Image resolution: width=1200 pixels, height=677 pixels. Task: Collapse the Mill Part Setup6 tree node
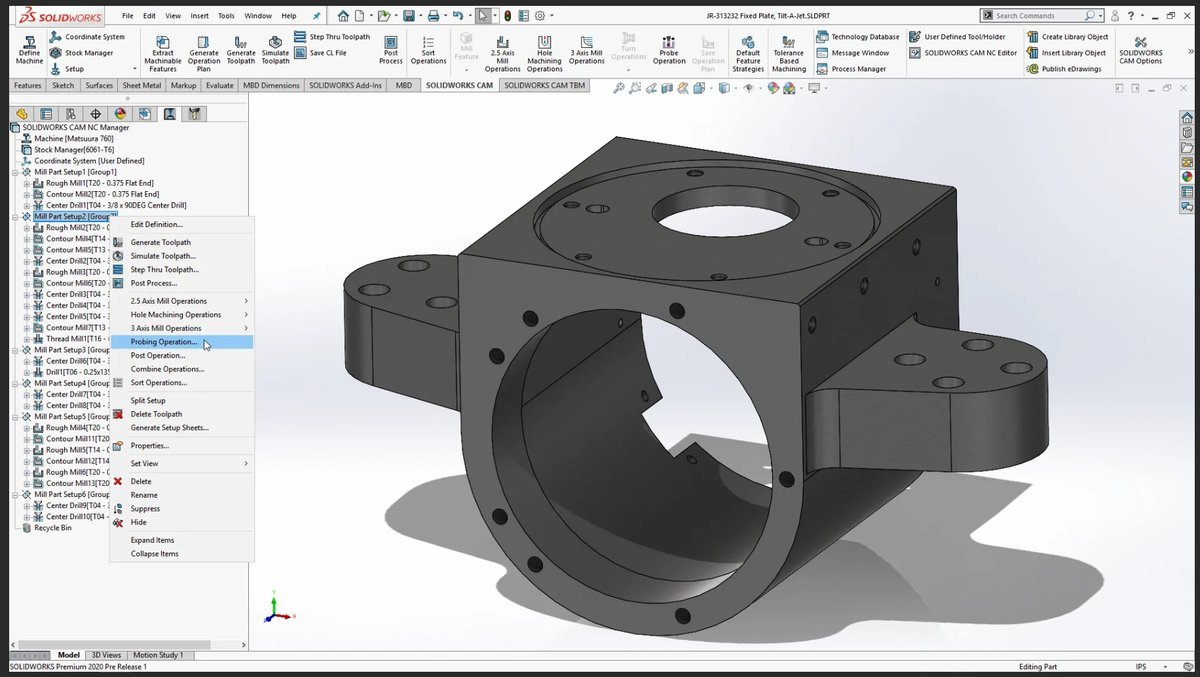pyautogui.click(x=15, y=494)
